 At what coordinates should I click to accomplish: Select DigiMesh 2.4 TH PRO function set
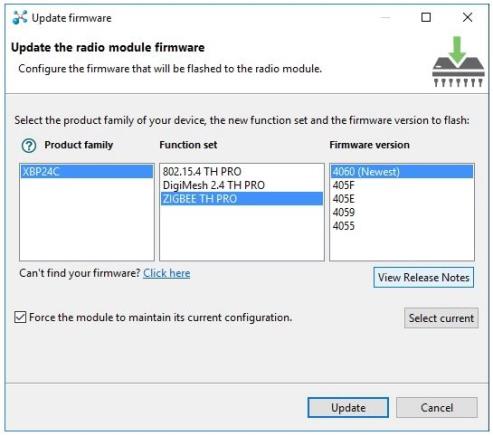(242, 185)
